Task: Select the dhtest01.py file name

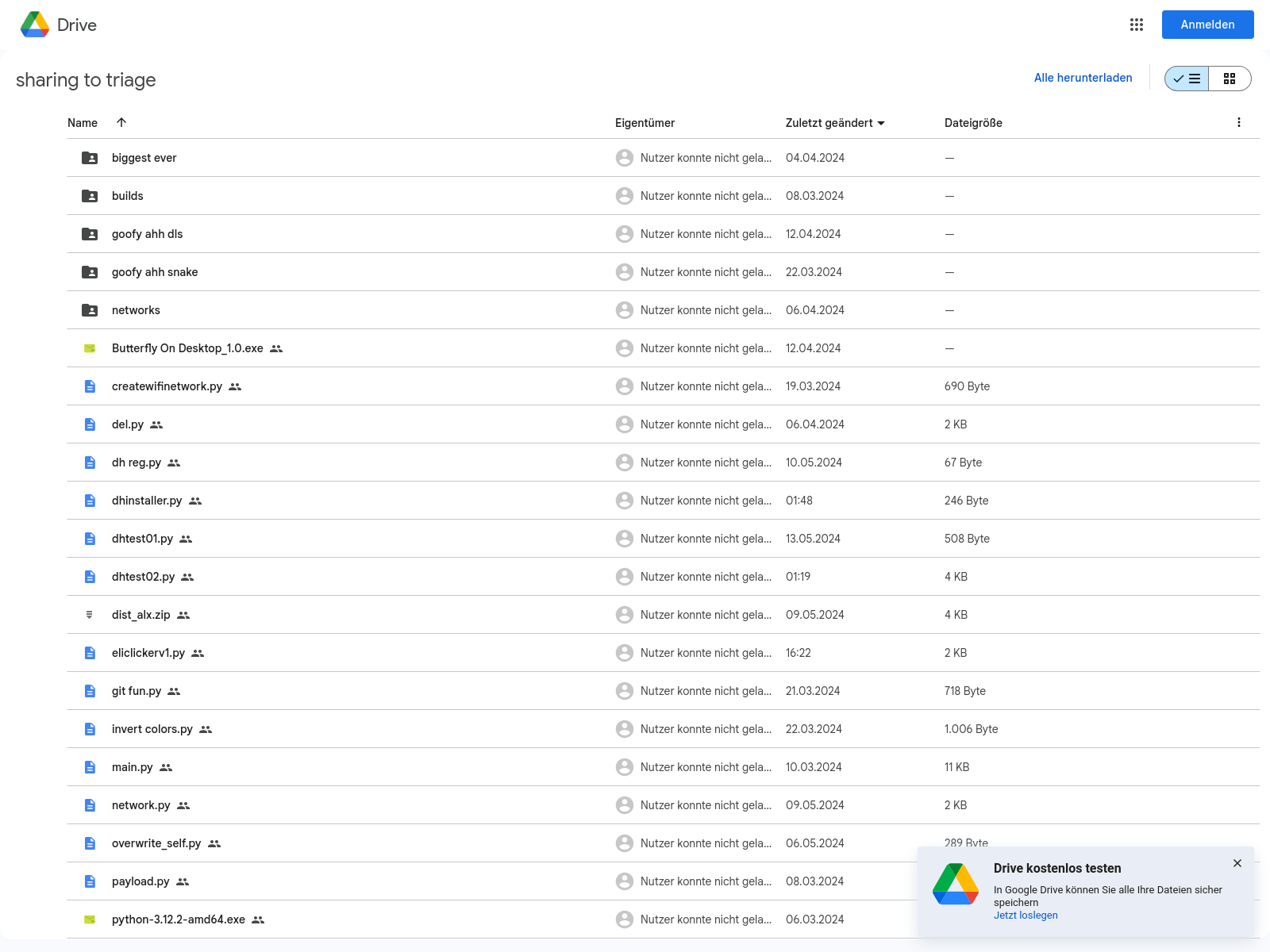Action: [142, 539]
